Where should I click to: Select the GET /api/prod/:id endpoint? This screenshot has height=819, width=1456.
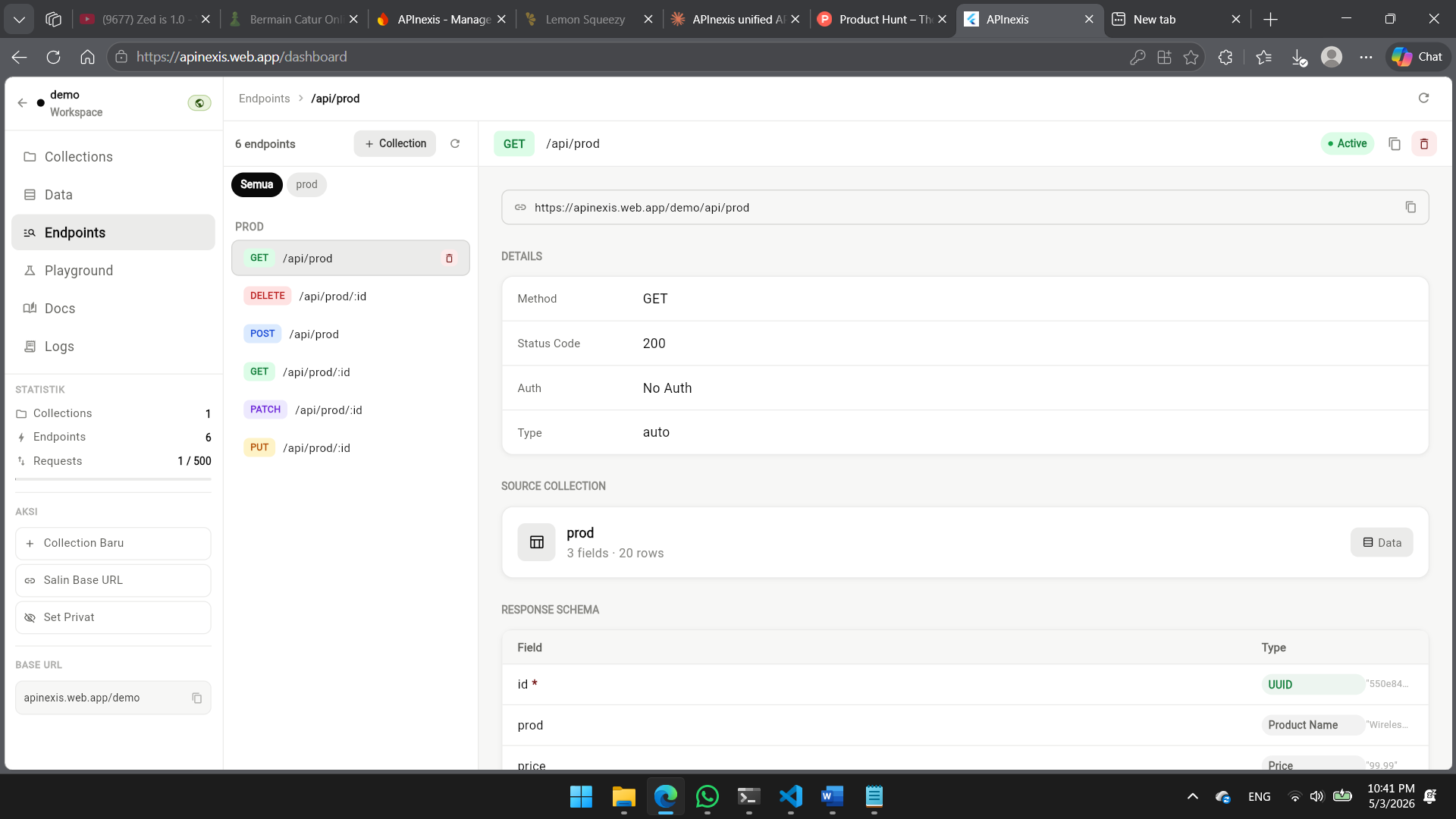pos(350,372)
